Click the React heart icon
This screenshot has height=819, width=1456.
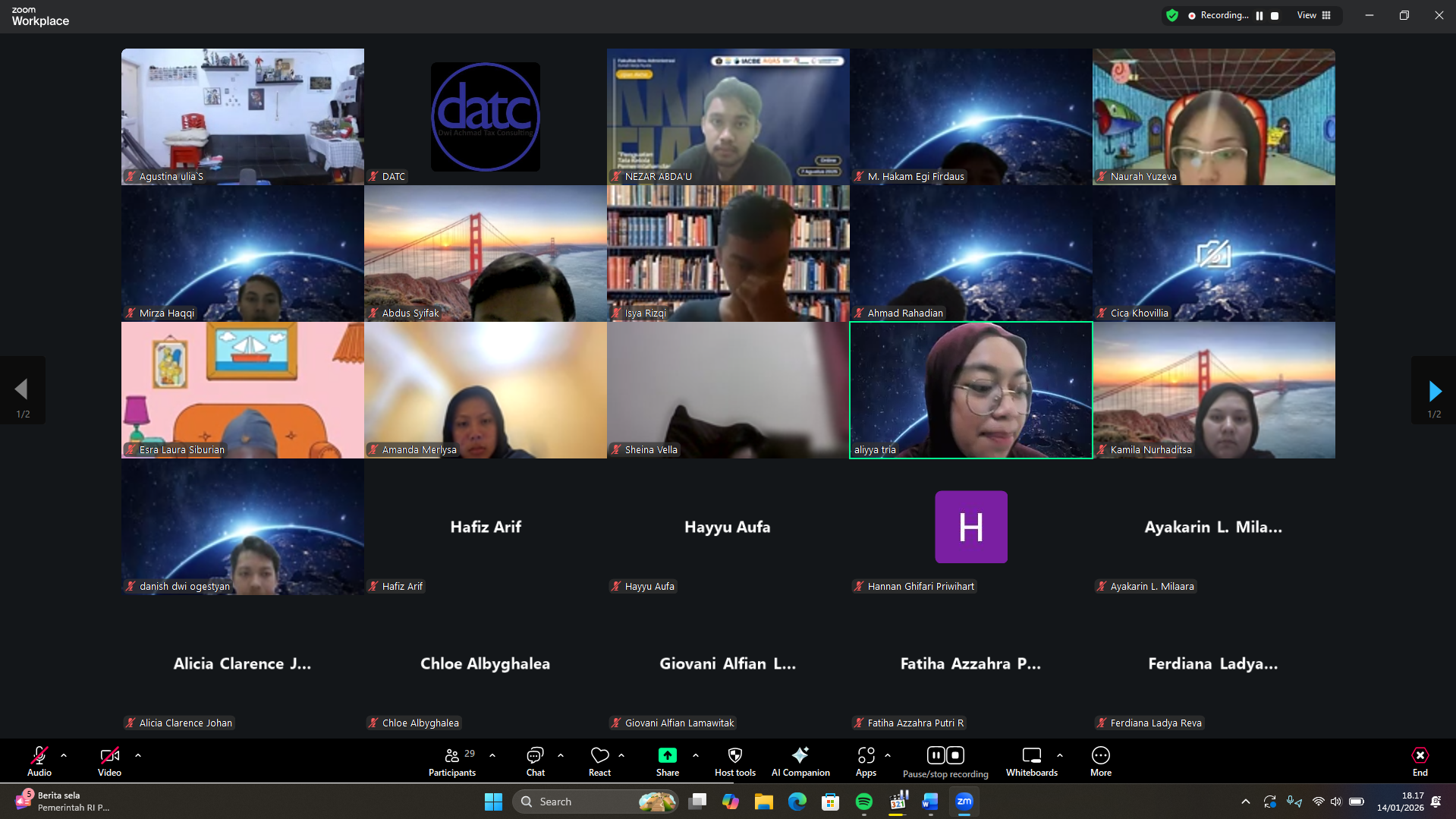(599, 761)
